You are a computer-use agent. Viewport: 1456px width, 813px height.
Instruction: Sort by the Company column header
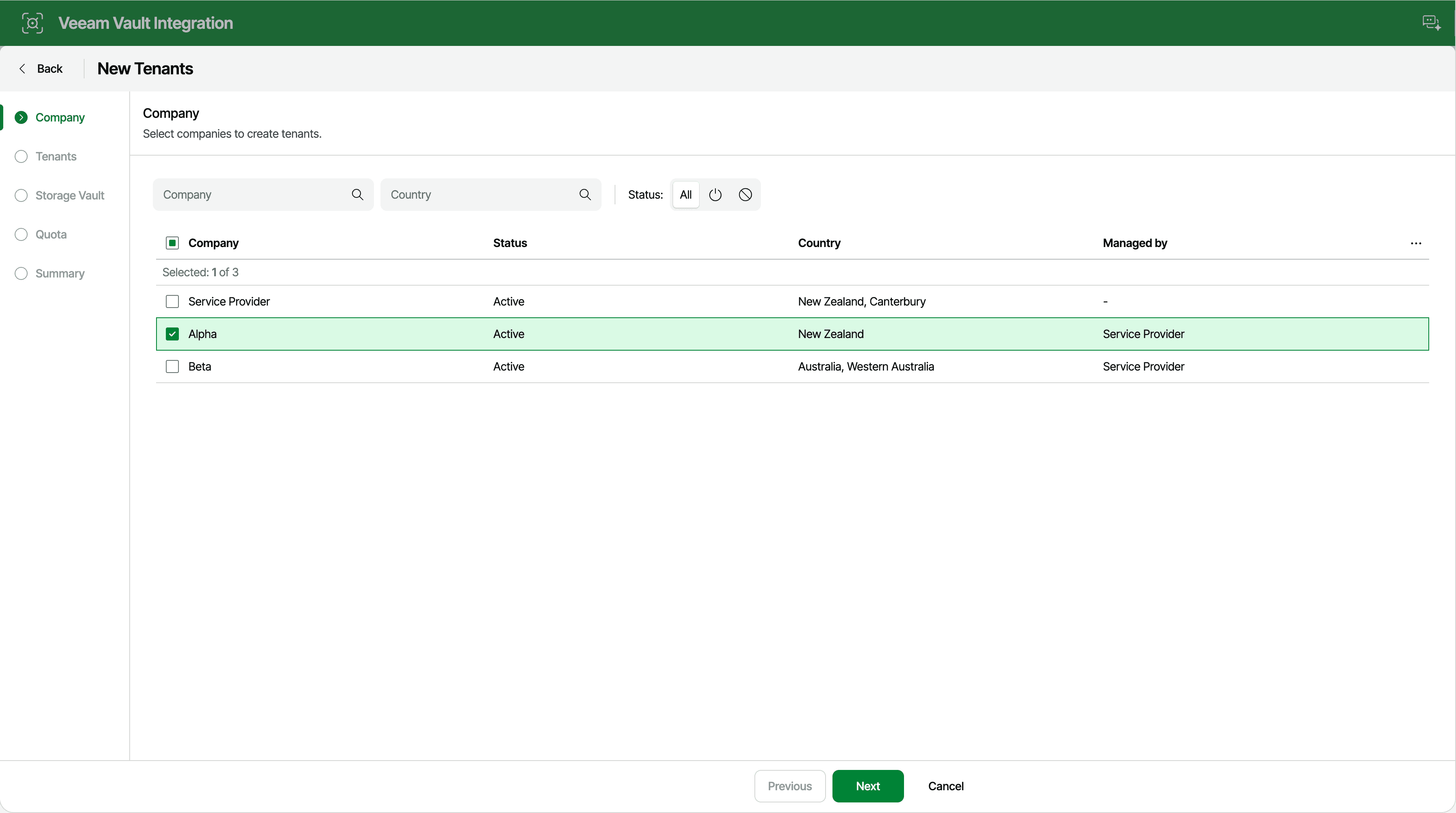213,243
